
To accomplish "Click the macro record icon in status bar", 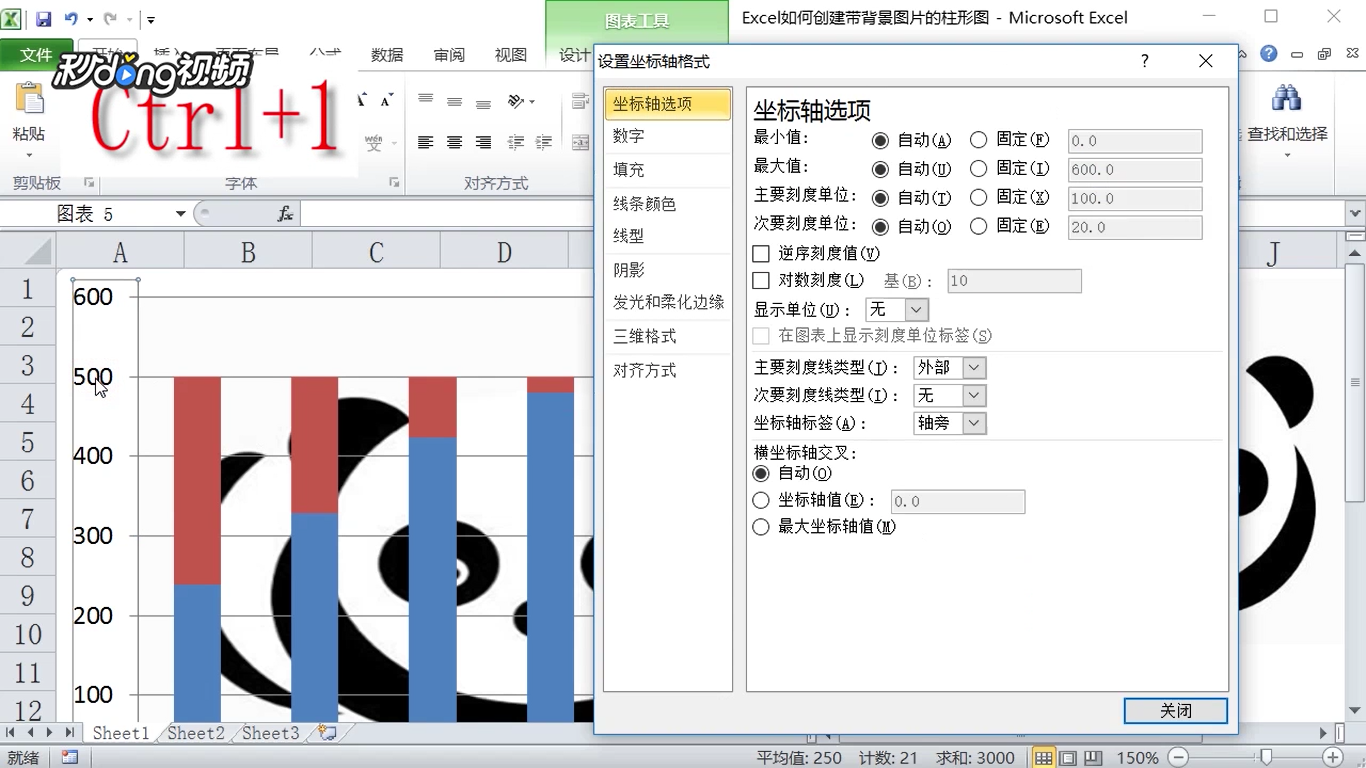I will point(70,758).
